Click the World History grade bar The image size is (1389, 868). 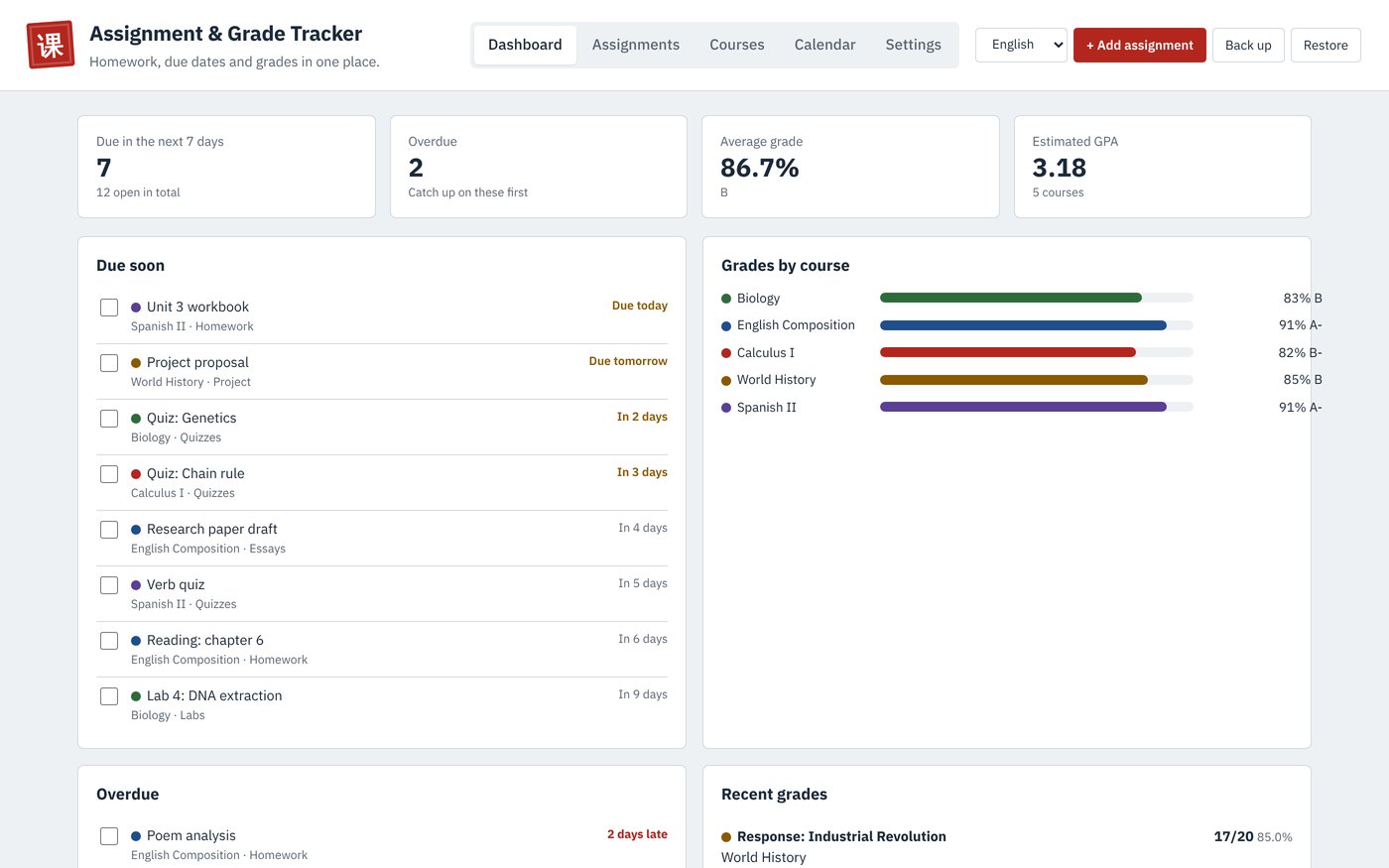click(x=1036, y=380)
